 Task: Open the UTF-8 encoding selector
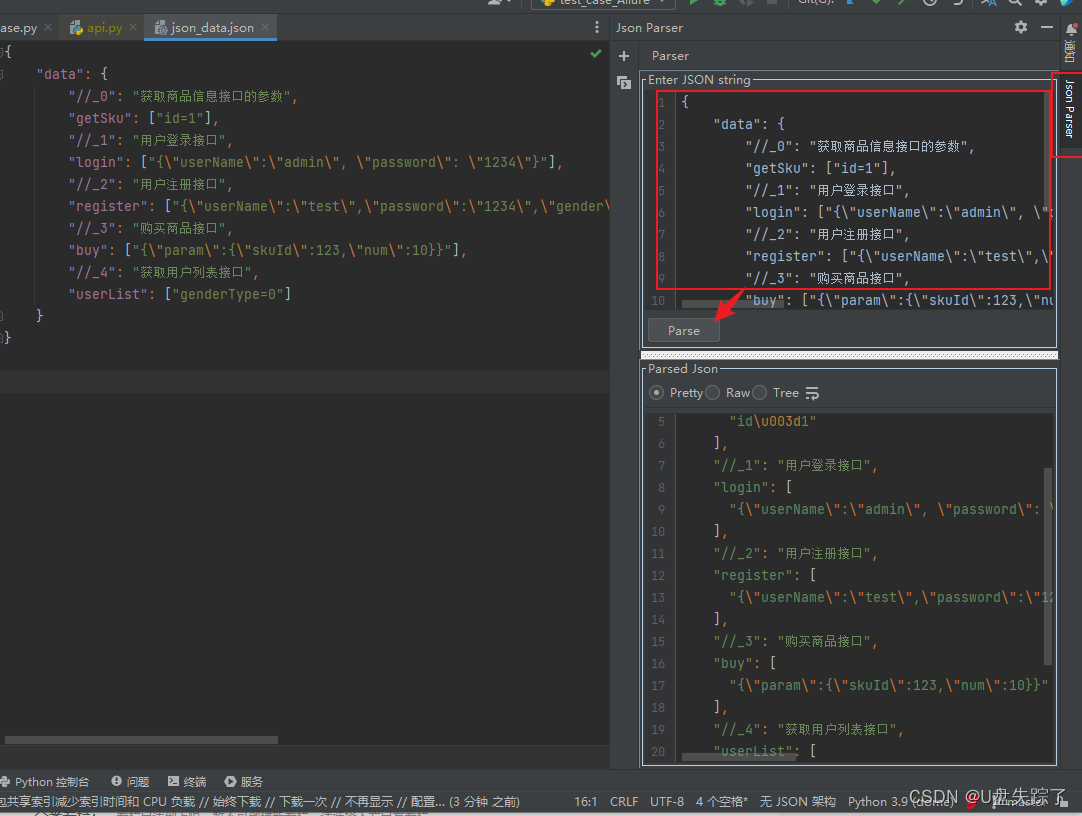667,800
